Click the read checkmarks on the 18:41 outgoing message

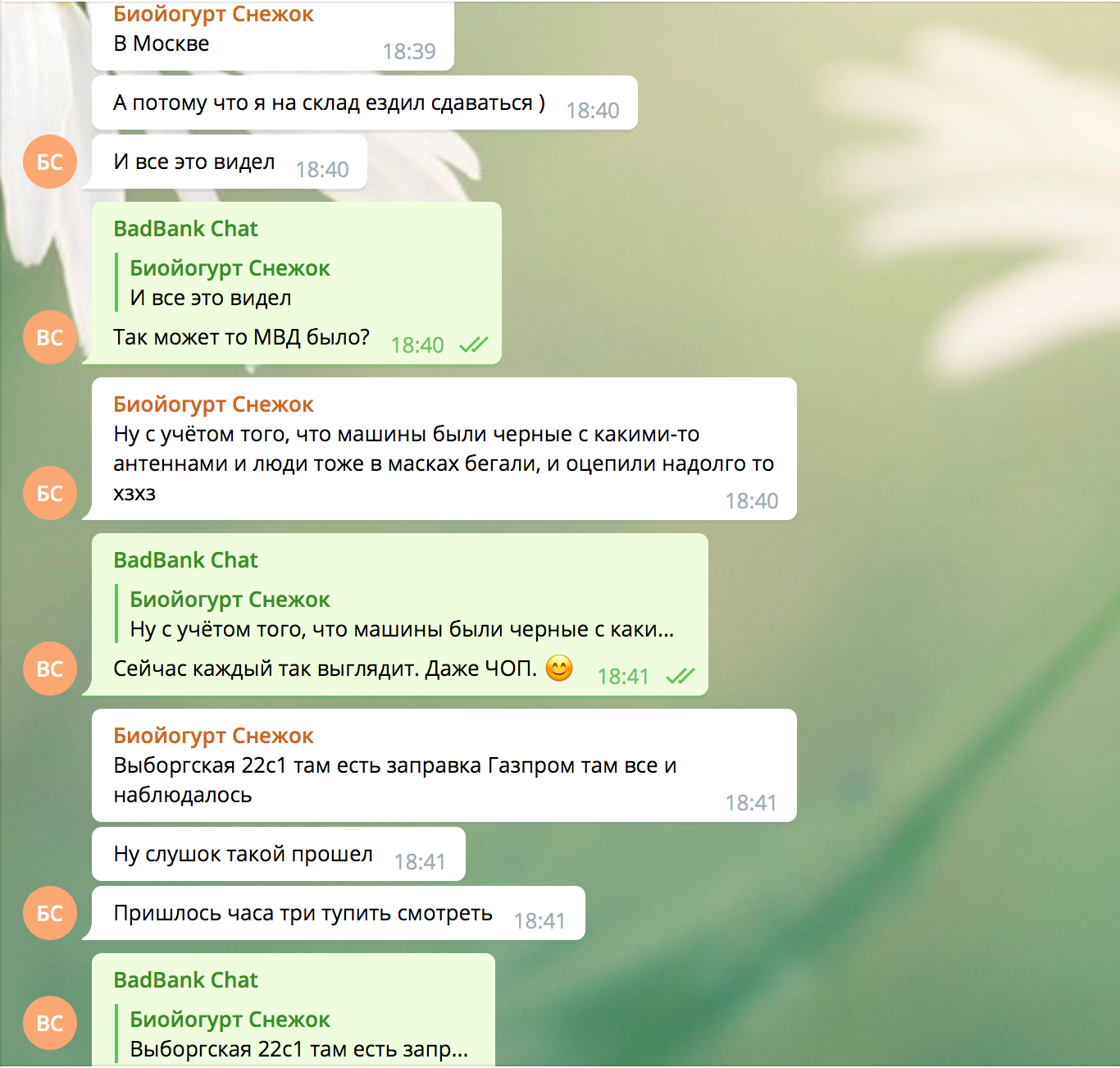[x=681, y=677]
